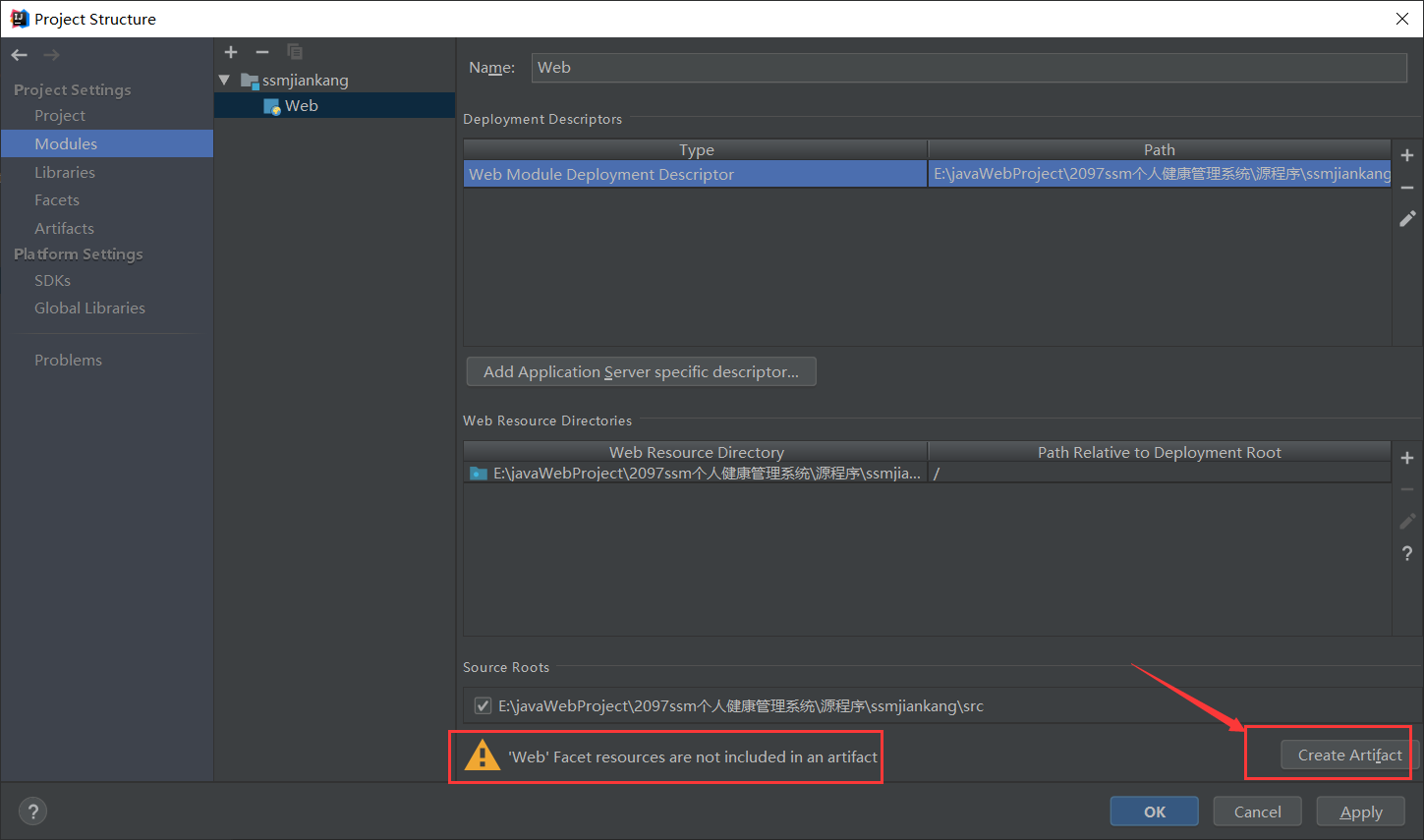Click the ssmjiankang\src source root path text
This screenshot has width=1424, height=840.
(x=740, y=705)
